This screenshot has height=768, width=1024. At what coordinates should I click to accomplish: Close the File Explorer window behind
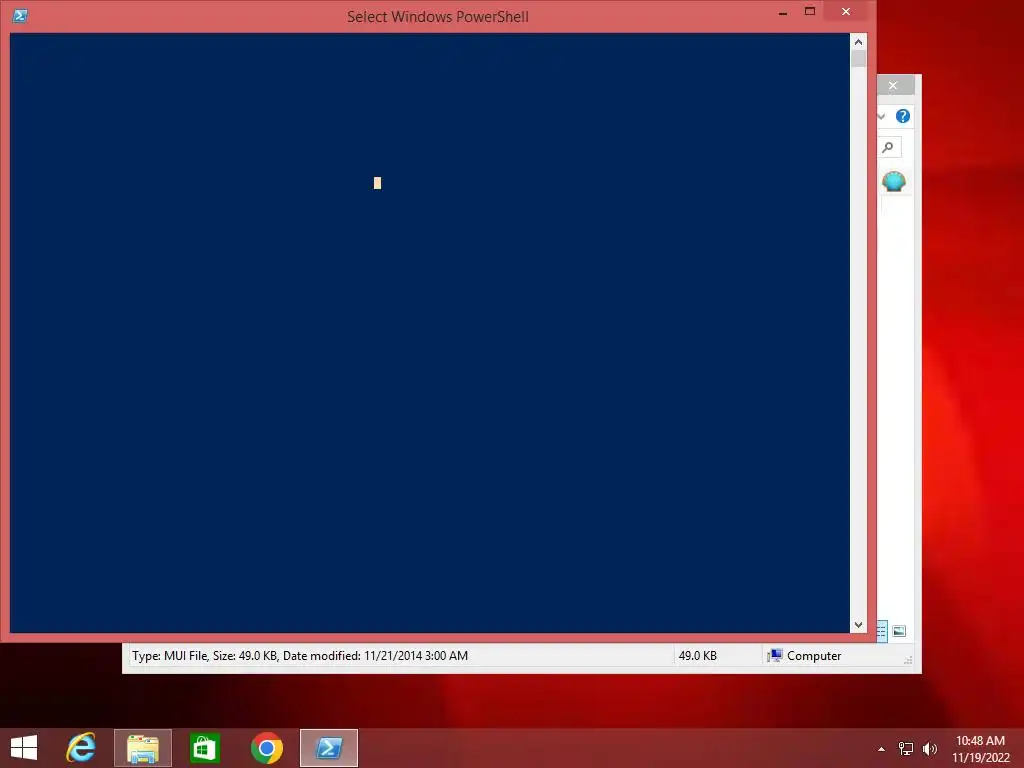tap(893, 86)
